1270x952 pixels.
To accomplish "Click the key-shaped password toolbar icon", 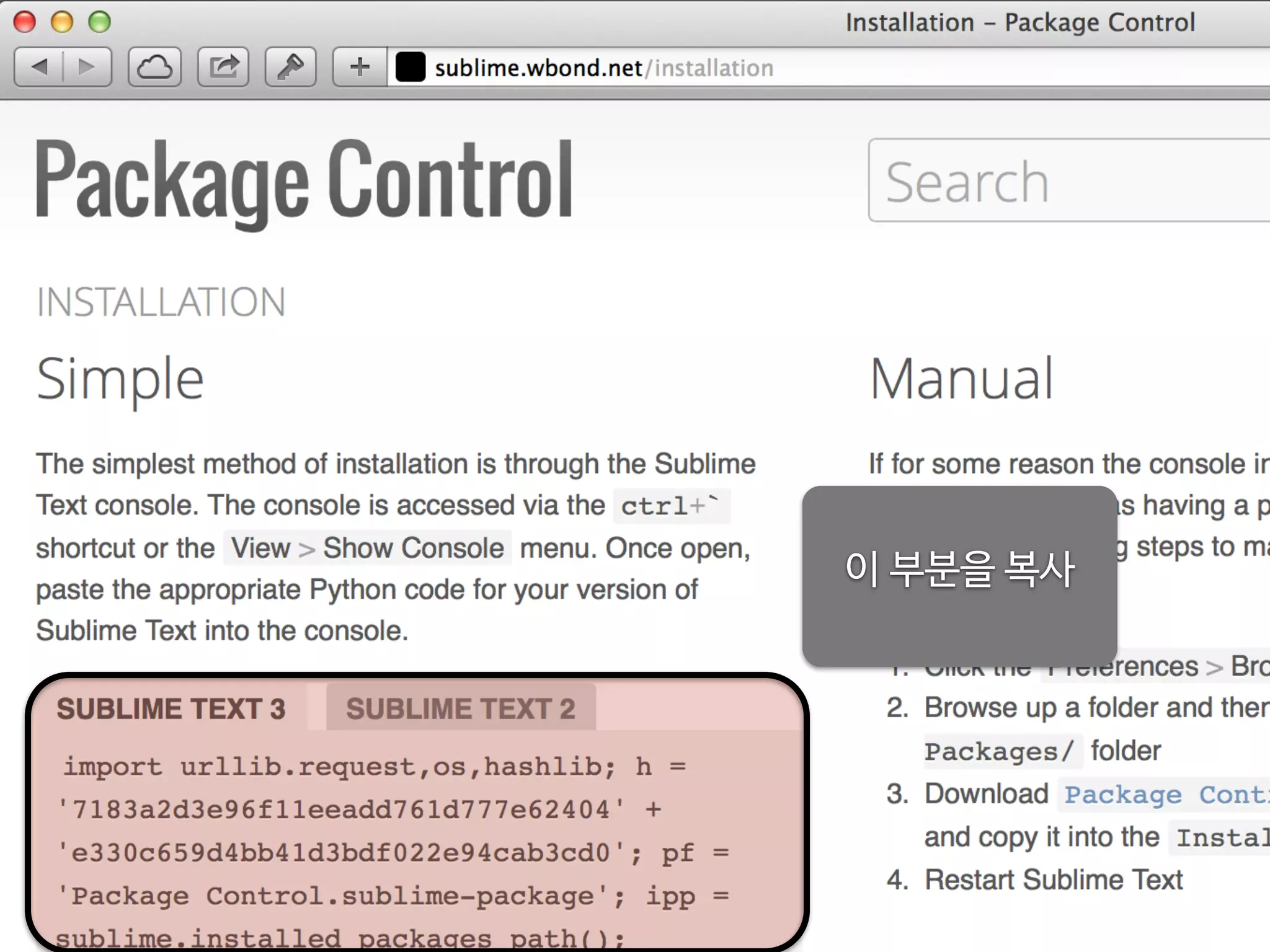I will [x=290, y=66].
